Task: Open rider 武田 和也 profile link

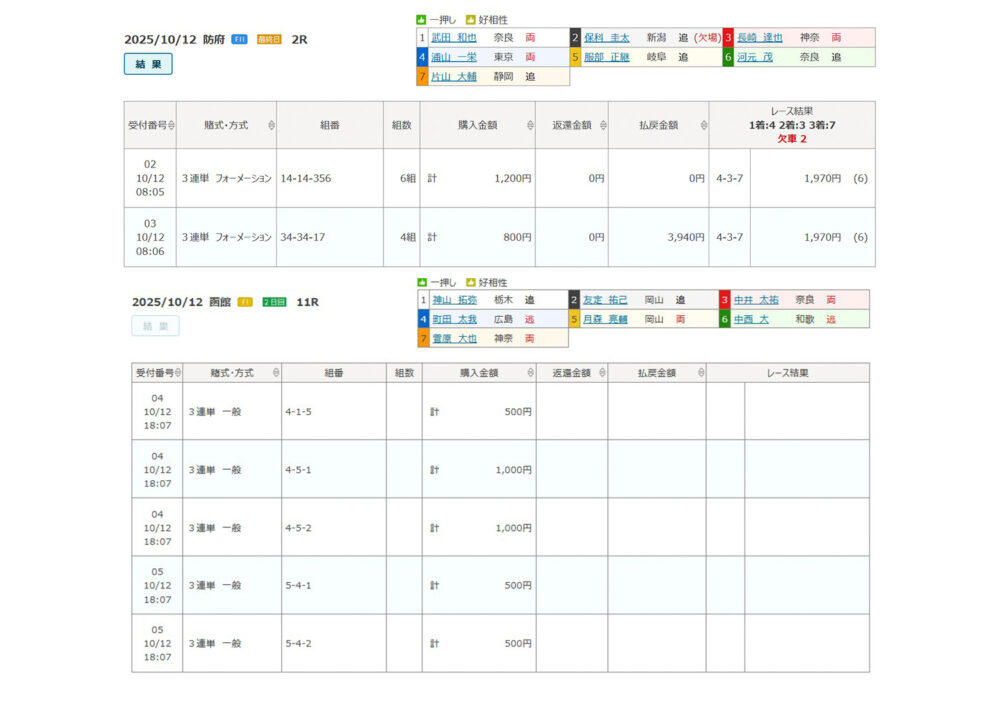Action: (454, 38)
